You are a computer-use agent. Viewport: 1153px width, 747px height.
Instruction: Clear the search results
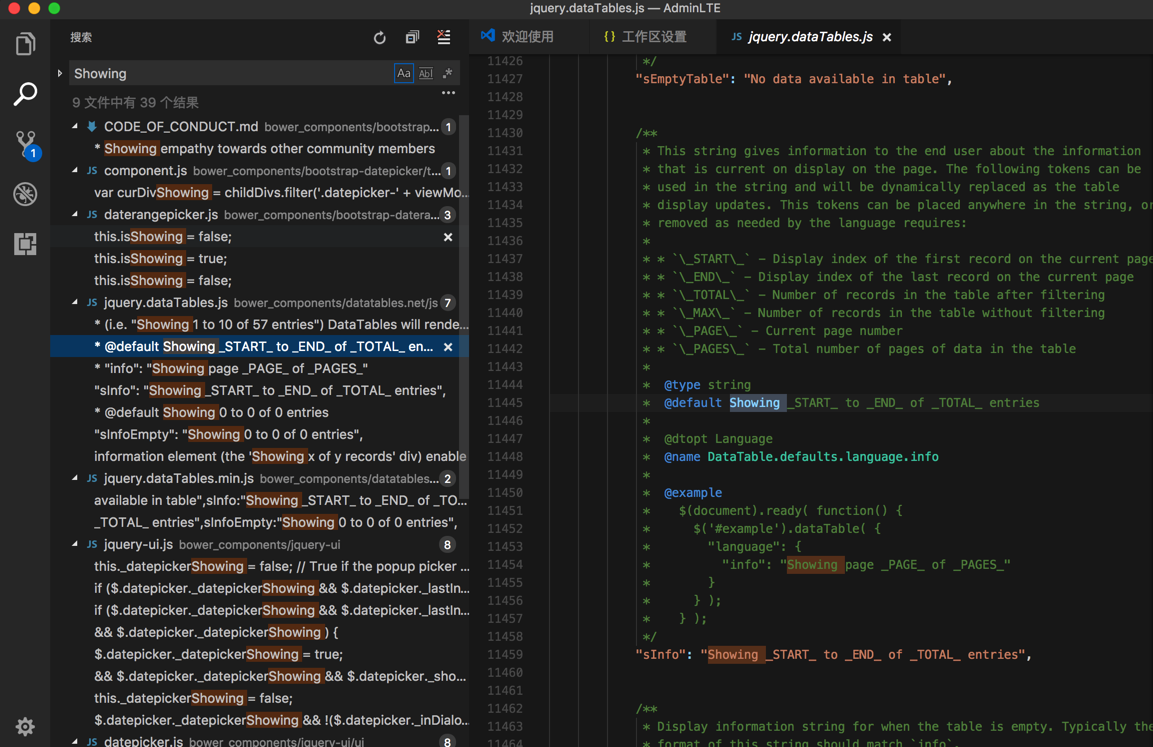[x=444, y=38]
